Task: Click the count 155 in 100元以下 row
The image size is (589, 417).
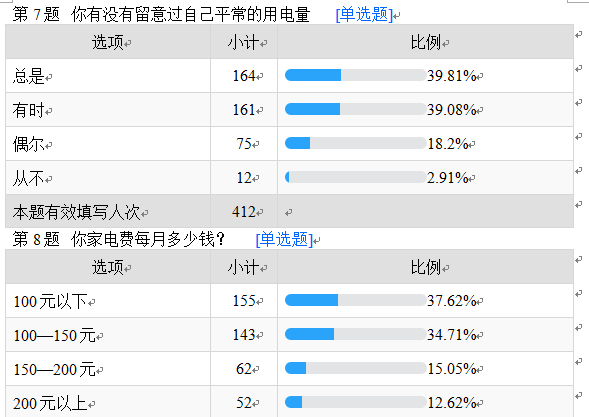Action: [x=244, y=301]
